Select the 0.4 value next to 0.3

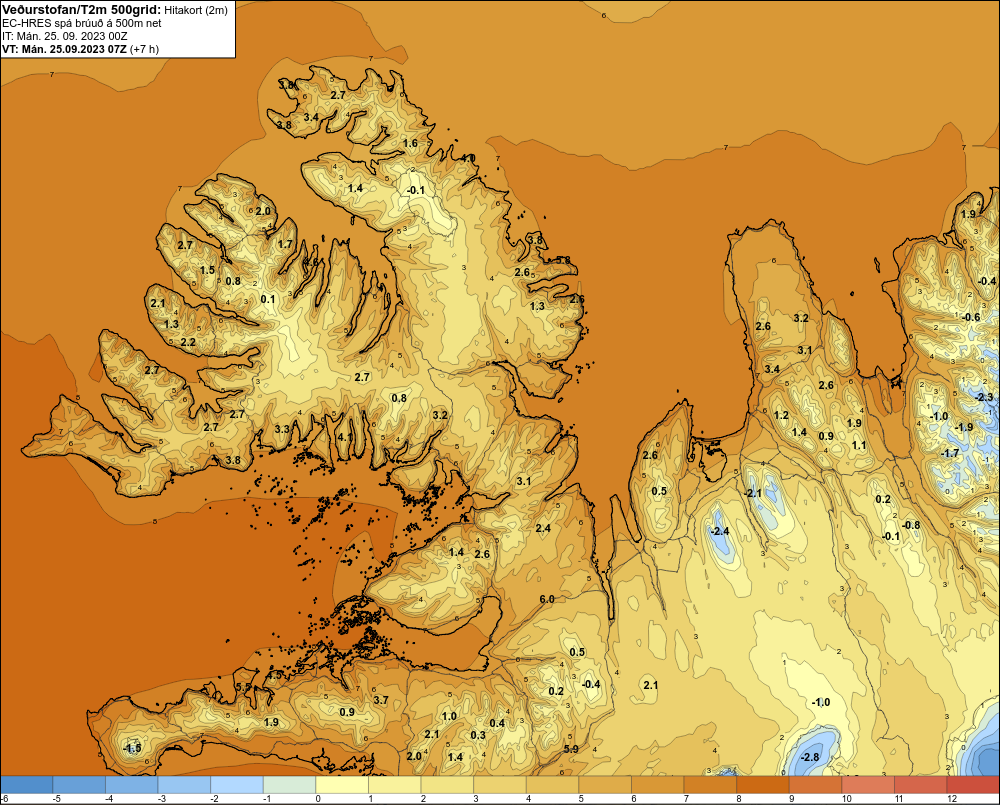[497, 723]
